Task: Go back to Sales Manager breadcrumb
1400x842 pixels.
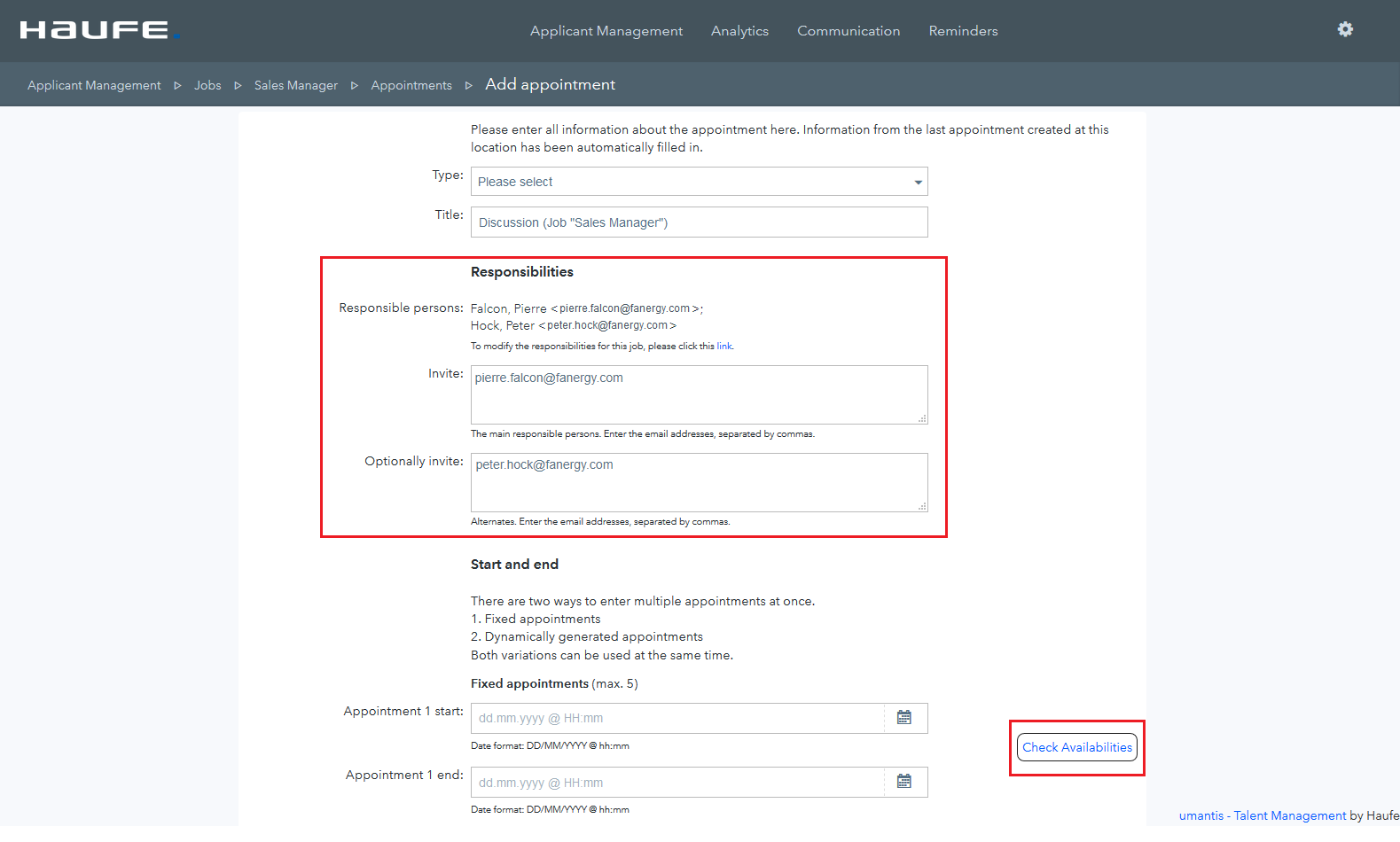Action: pos(295,86)
